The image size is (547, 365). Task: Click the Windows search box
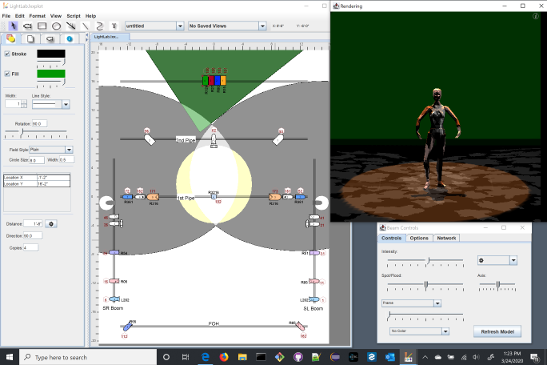pos(88,357)
